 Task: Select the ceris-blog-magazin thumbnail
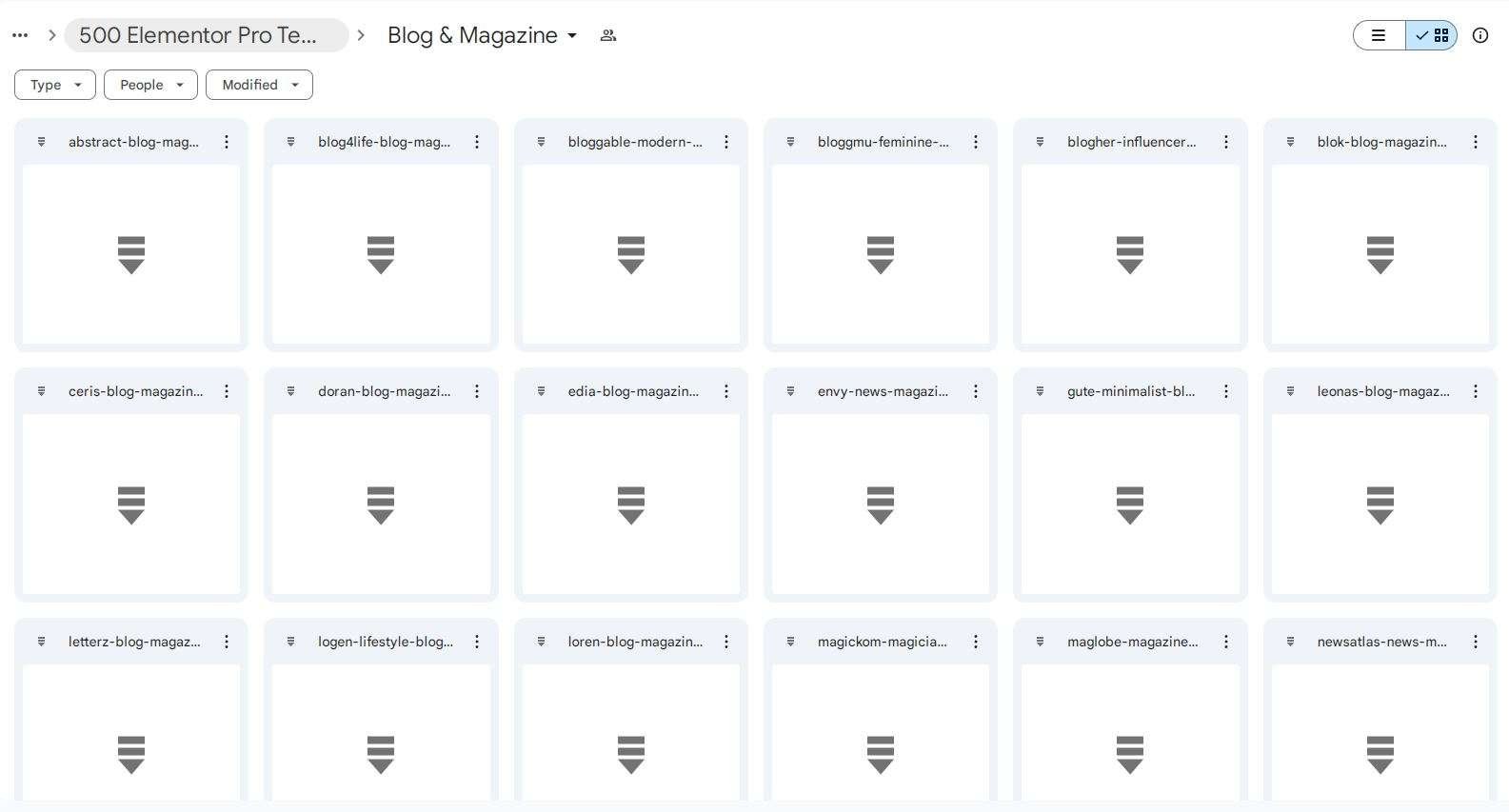pos(131,505)
